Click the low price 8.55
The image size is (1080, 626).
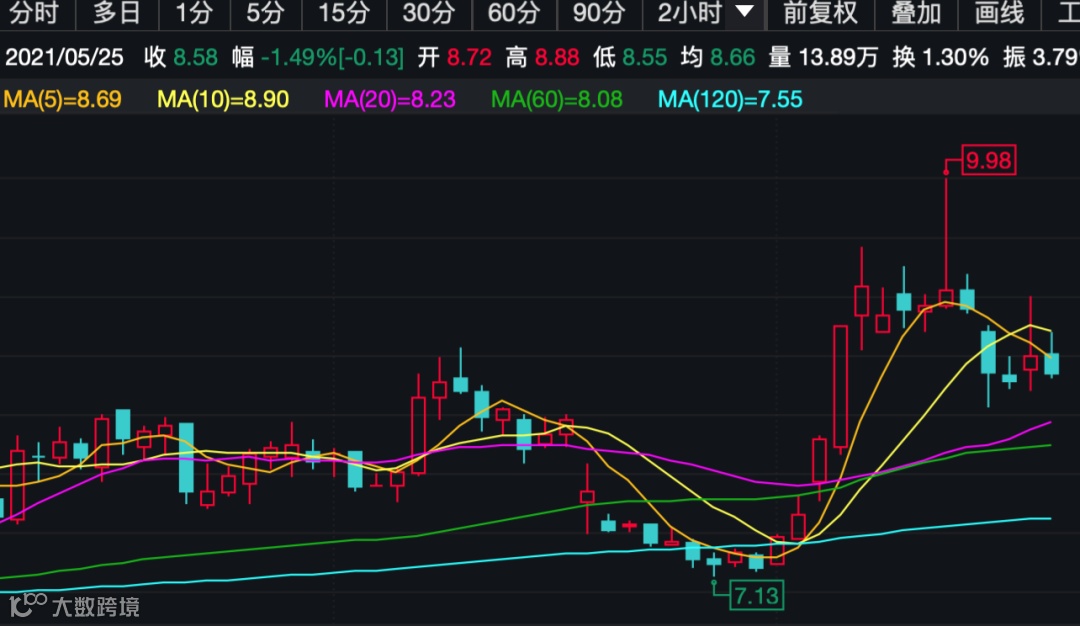645,57
